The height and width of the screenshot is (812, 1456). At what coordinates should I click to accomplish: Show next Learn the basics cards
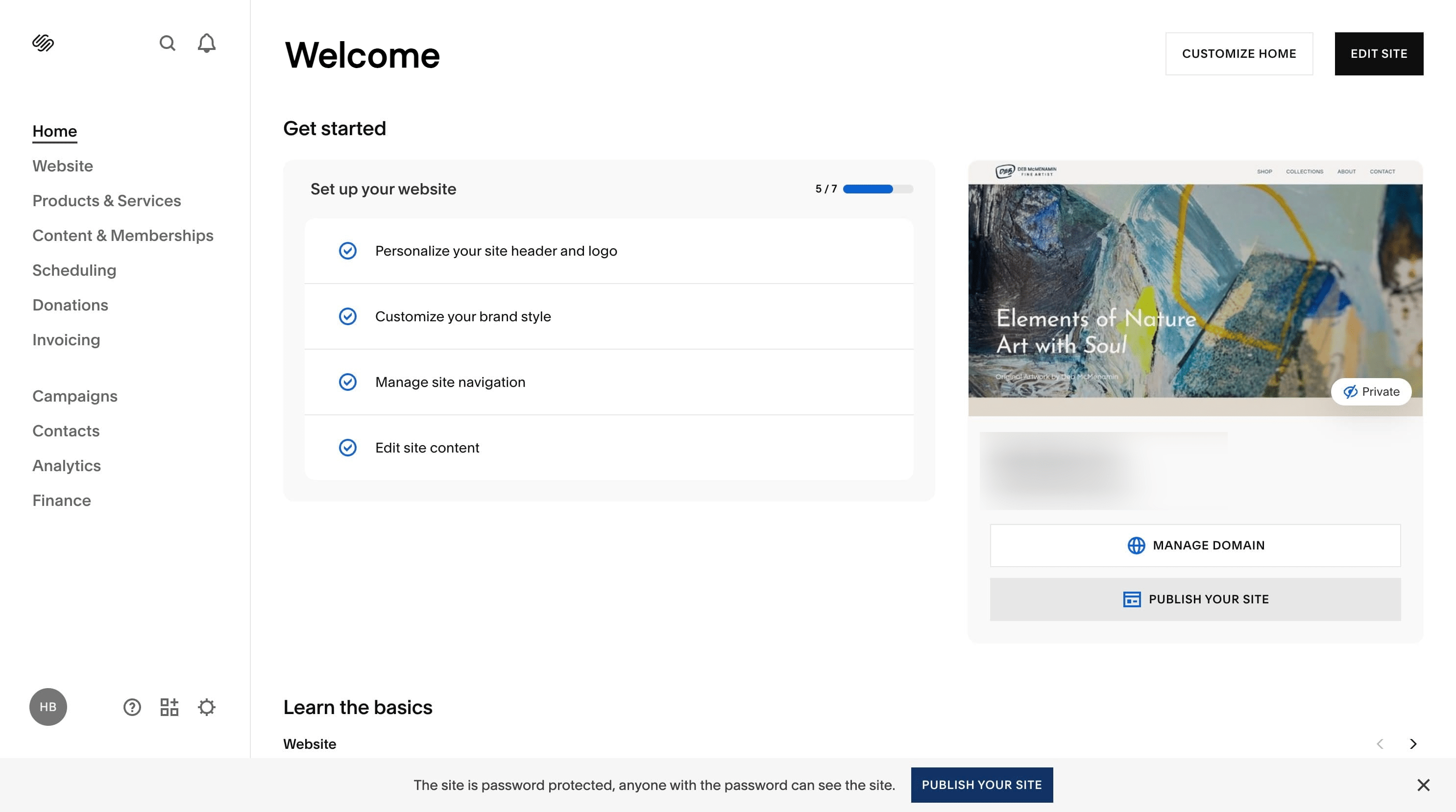click(x=1413, y=743)
